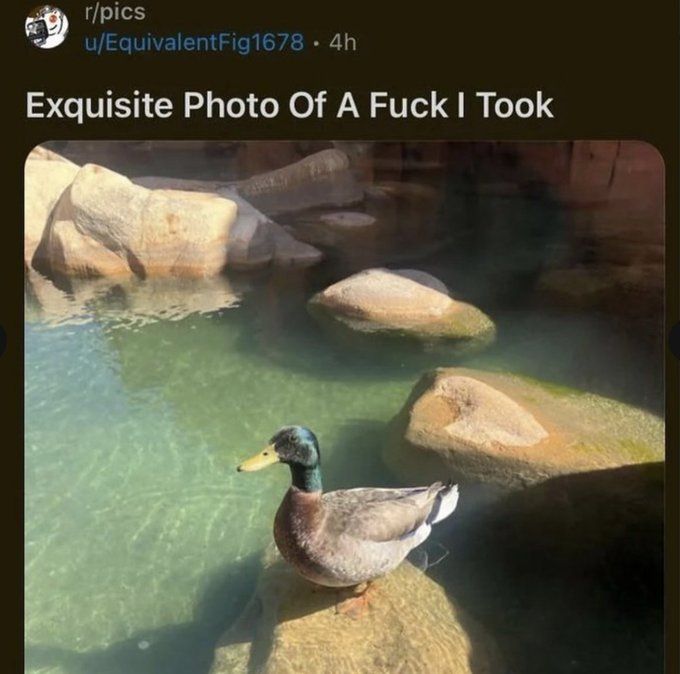Image resolution: width=680 pixels, height=674 pixels.
Task: Open the r/pics community avatar icon
Action: [x=46, y=27]
